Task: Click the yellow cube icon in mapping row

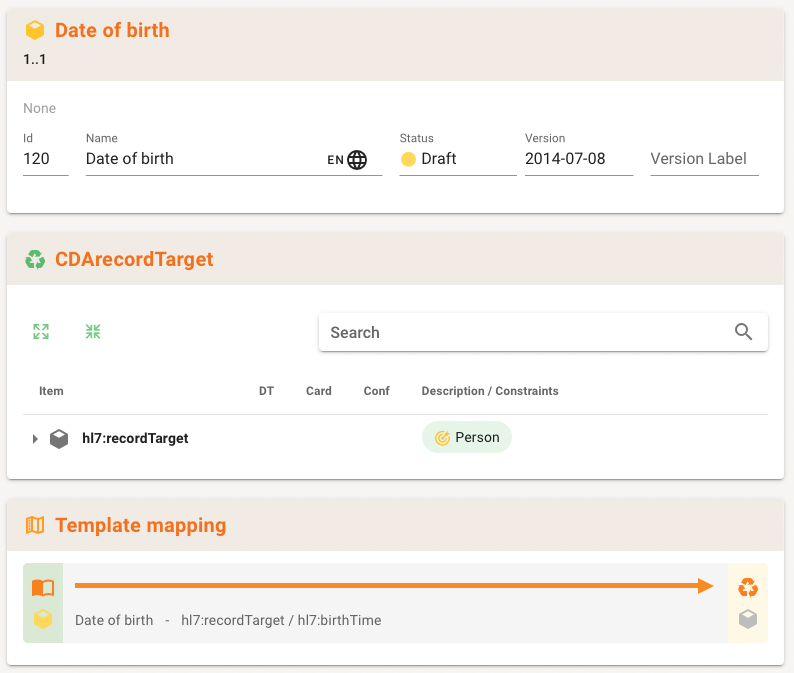Action: (x=43, y=620)
